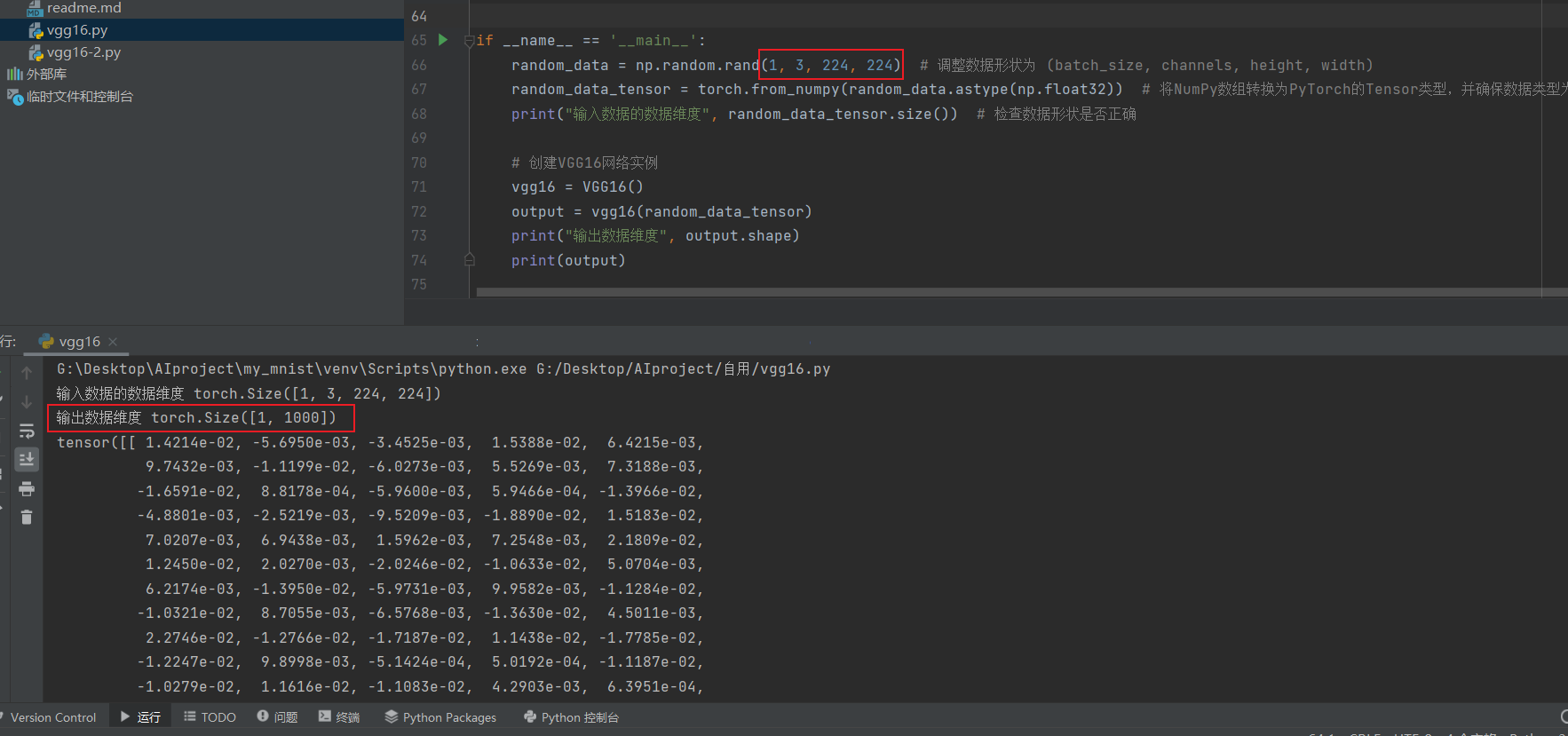Open the 问题 problems panel

(277, 717)
